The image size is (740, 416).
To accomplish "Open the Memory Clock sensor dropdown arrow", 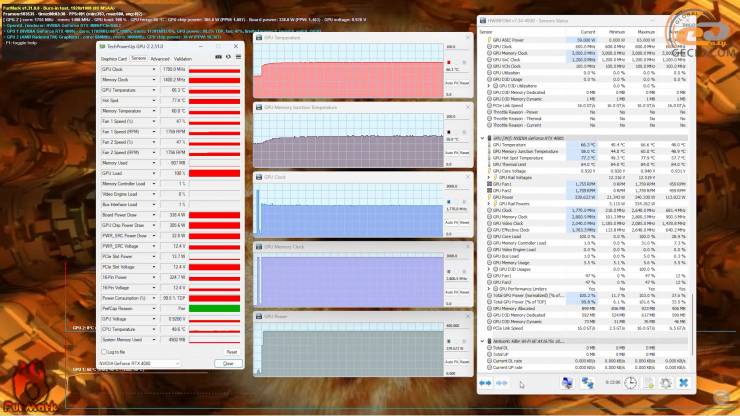I will (x=153, y=80).
